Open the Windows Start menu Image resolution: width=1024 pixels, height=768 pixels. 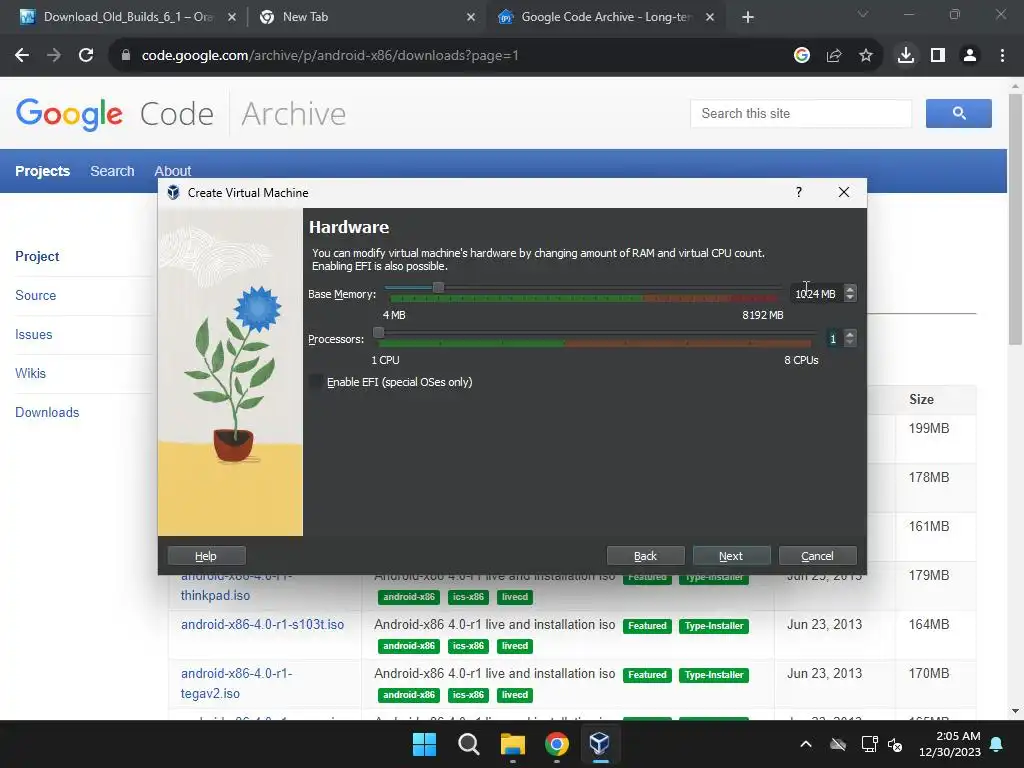pyautogui.click(x=424, y=744)
